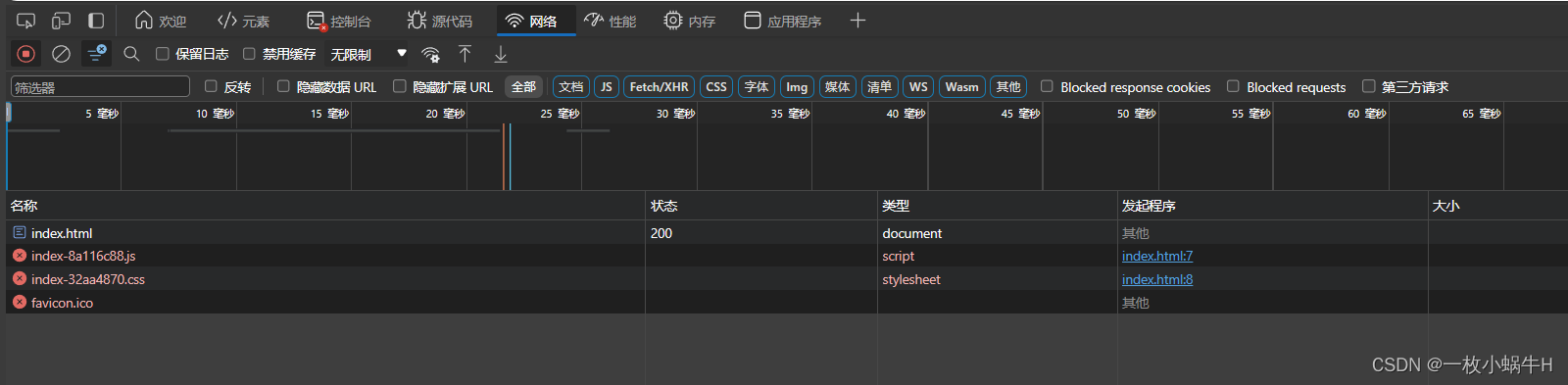Click the 50 毫秒 timeline marker

pos(1137,114)
